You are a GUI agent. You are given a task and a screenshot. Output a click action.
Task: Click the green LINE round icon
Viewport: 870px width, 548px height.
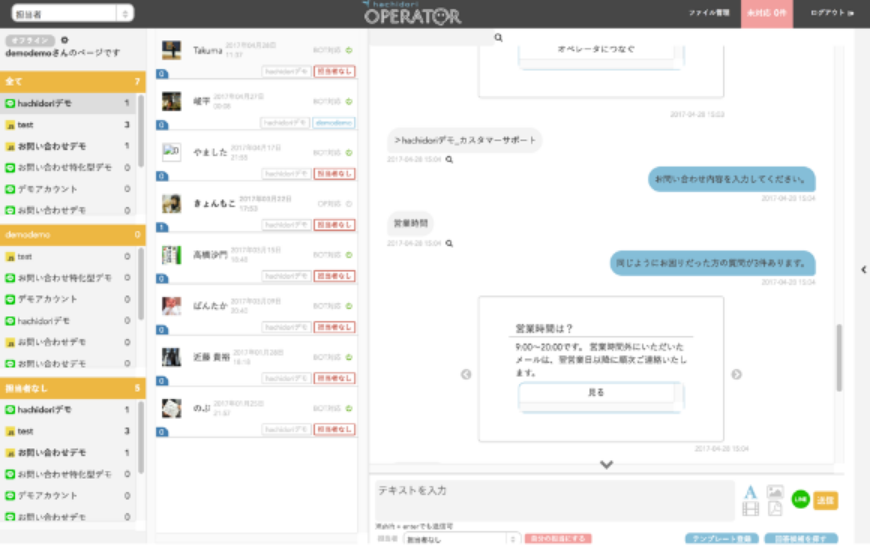coord(800,498)
